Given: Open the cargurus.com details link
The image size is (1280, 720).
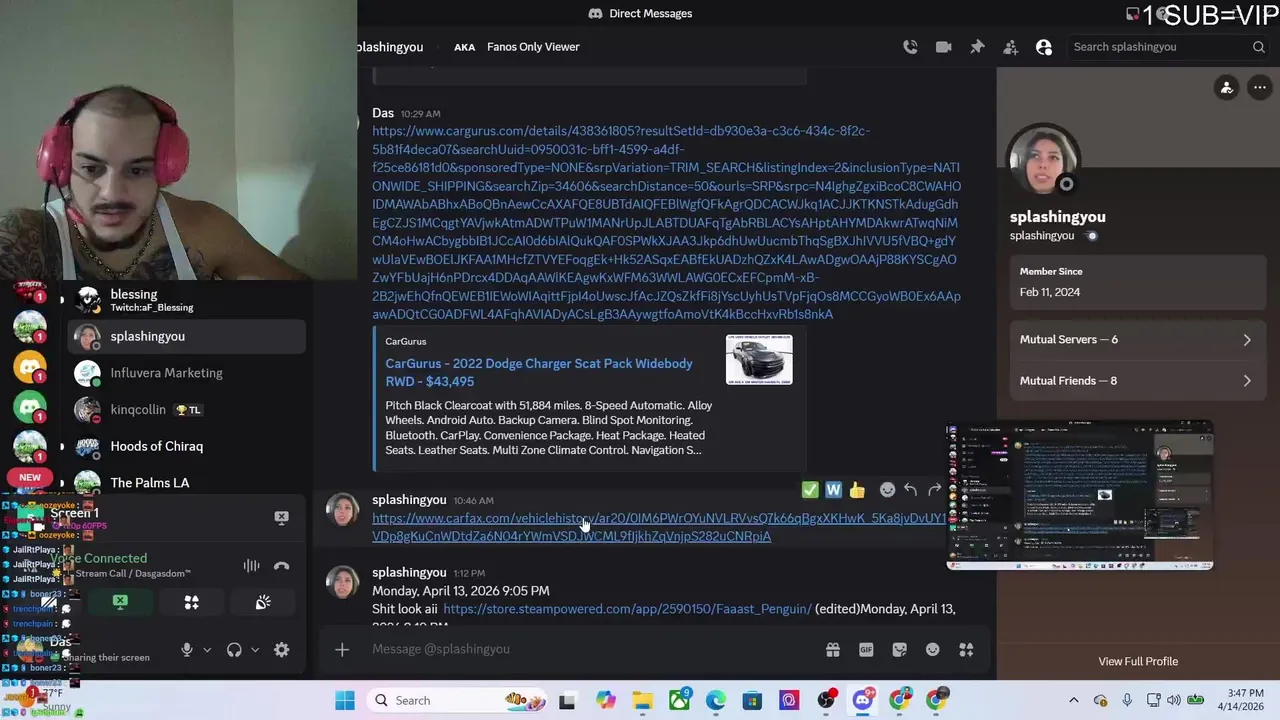Looking at the screenshot, I should pos(666,222).
